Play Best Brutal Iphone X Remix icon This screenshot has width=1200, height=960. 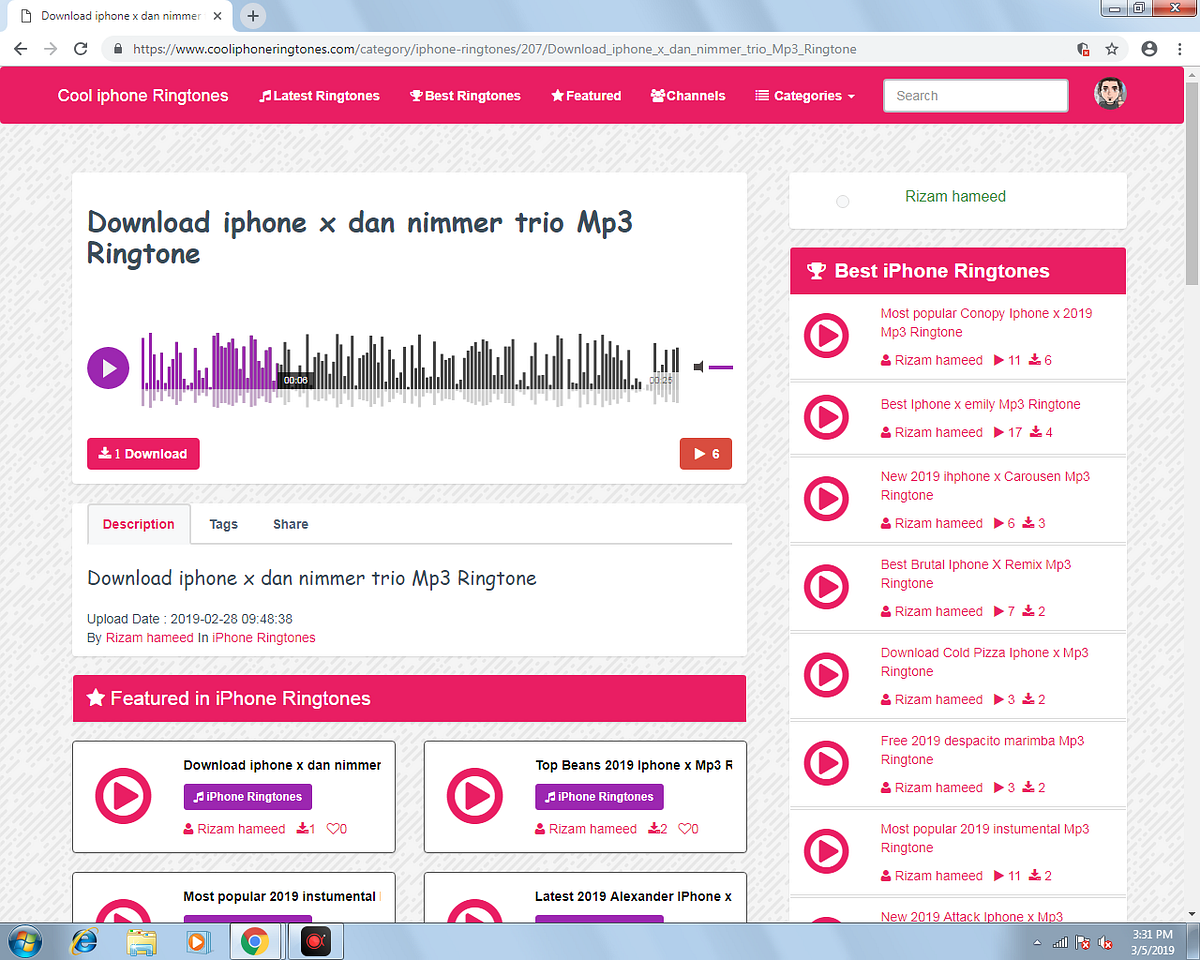pyautogui.click(x=826, y=586)
